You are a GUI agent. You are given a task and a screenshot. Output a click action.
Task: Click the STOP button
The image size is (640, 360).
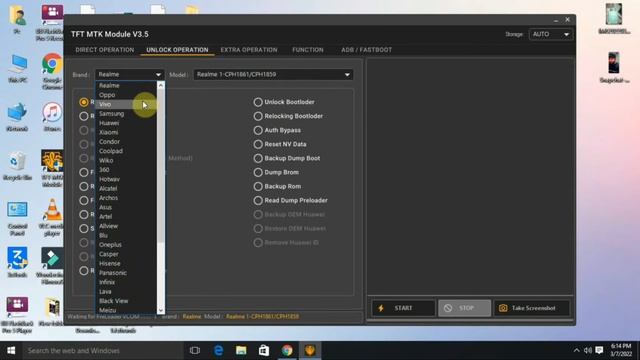[464, 308]
